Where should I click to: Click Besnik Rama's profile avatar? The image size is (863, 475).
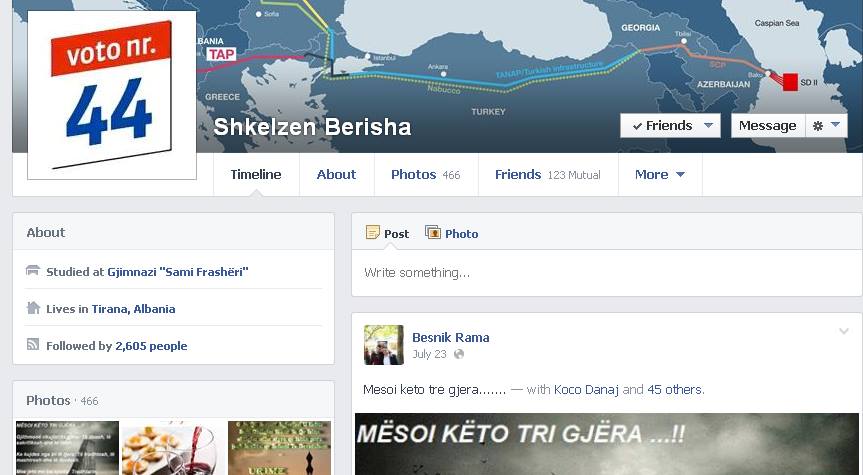tap(383, 345)
